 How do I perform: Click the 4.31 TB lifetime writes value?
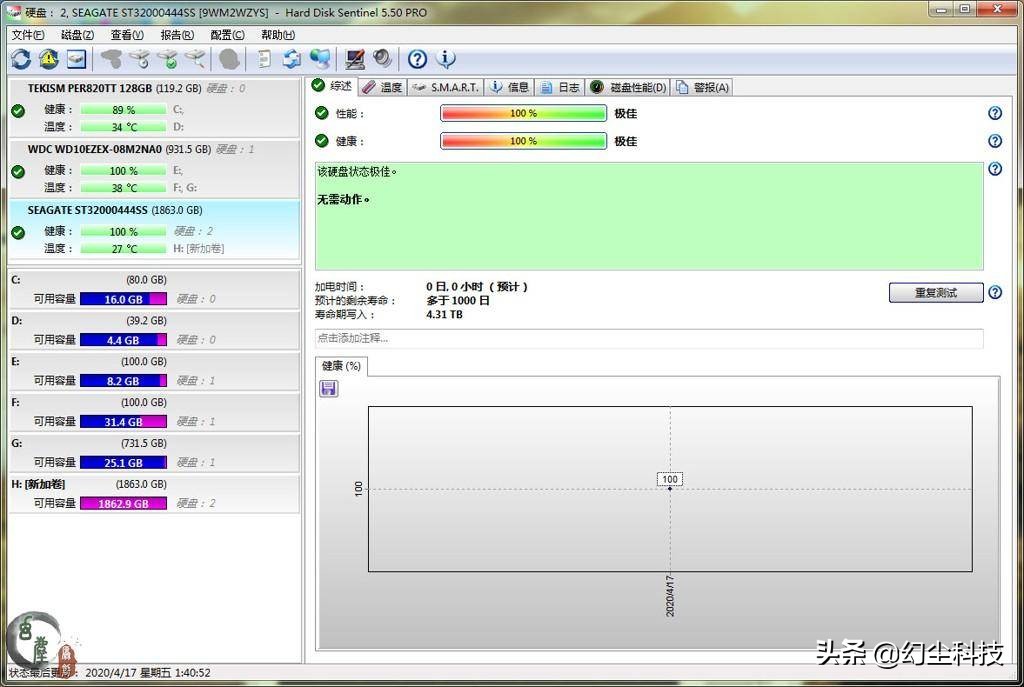(444, 315)
